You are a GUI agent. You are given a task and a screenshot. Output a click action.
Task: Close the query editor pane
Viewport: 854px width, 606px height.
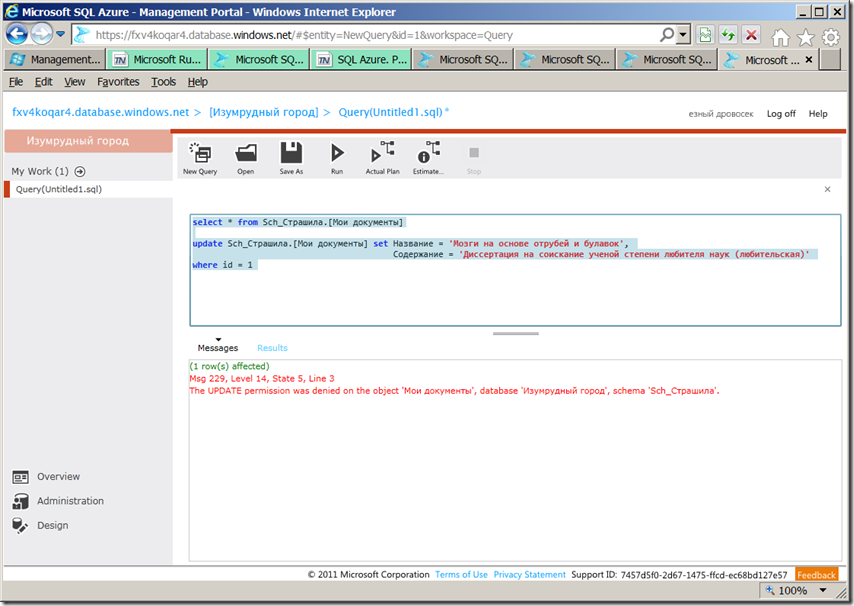click(x=827, y=189)
